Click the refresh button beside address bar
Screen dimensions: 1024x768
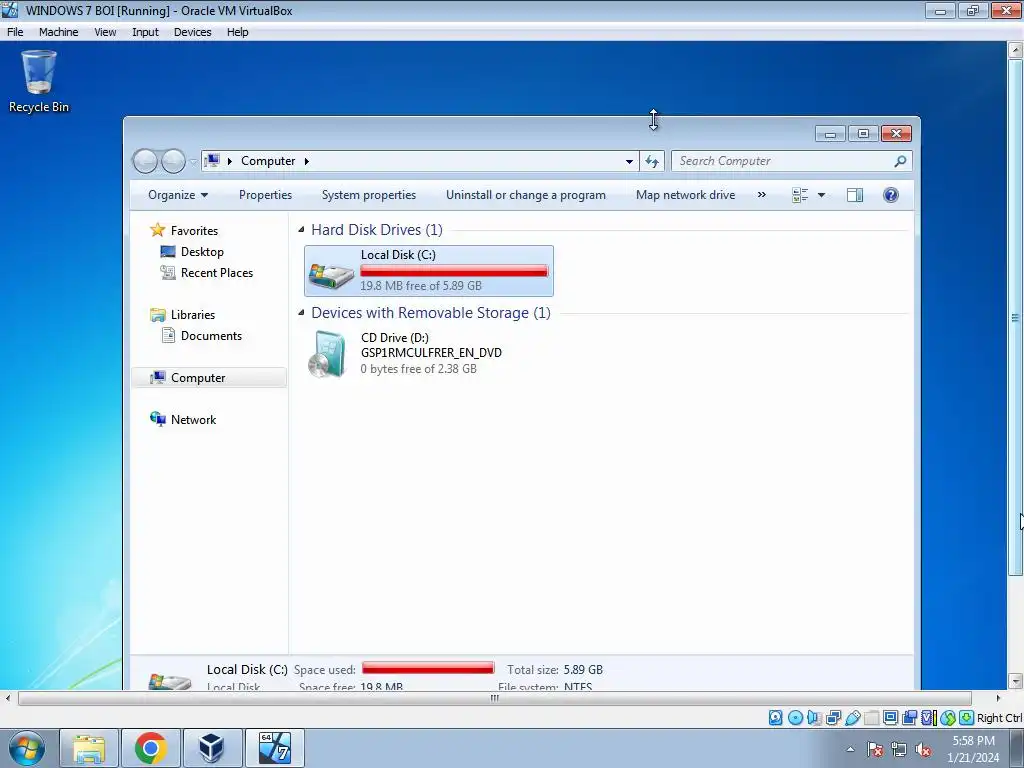coord(652,161)
